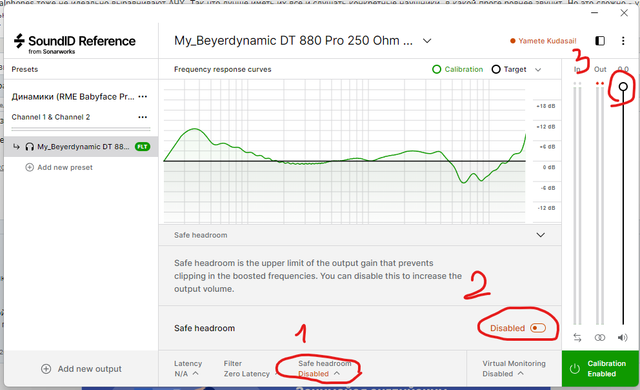640x390 pixels.
Task: Click the -12 dB scale label
Action: (x=547, y=208)
